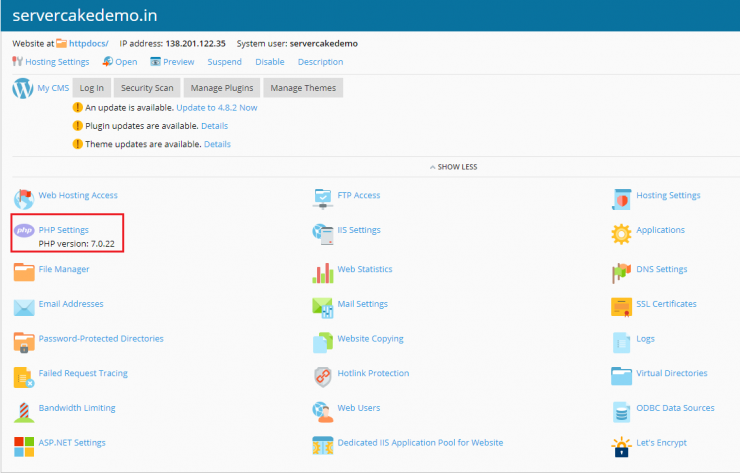
Task: Click the Virtual Directories folder icon
Action: pyautogui.click(x=622, y=376)
